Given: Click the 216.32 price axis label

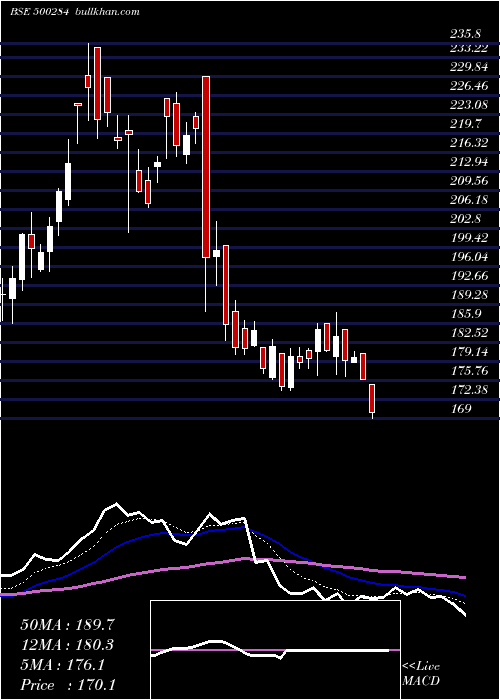Looking at the screenshot, I should click(x=469, y=143).
